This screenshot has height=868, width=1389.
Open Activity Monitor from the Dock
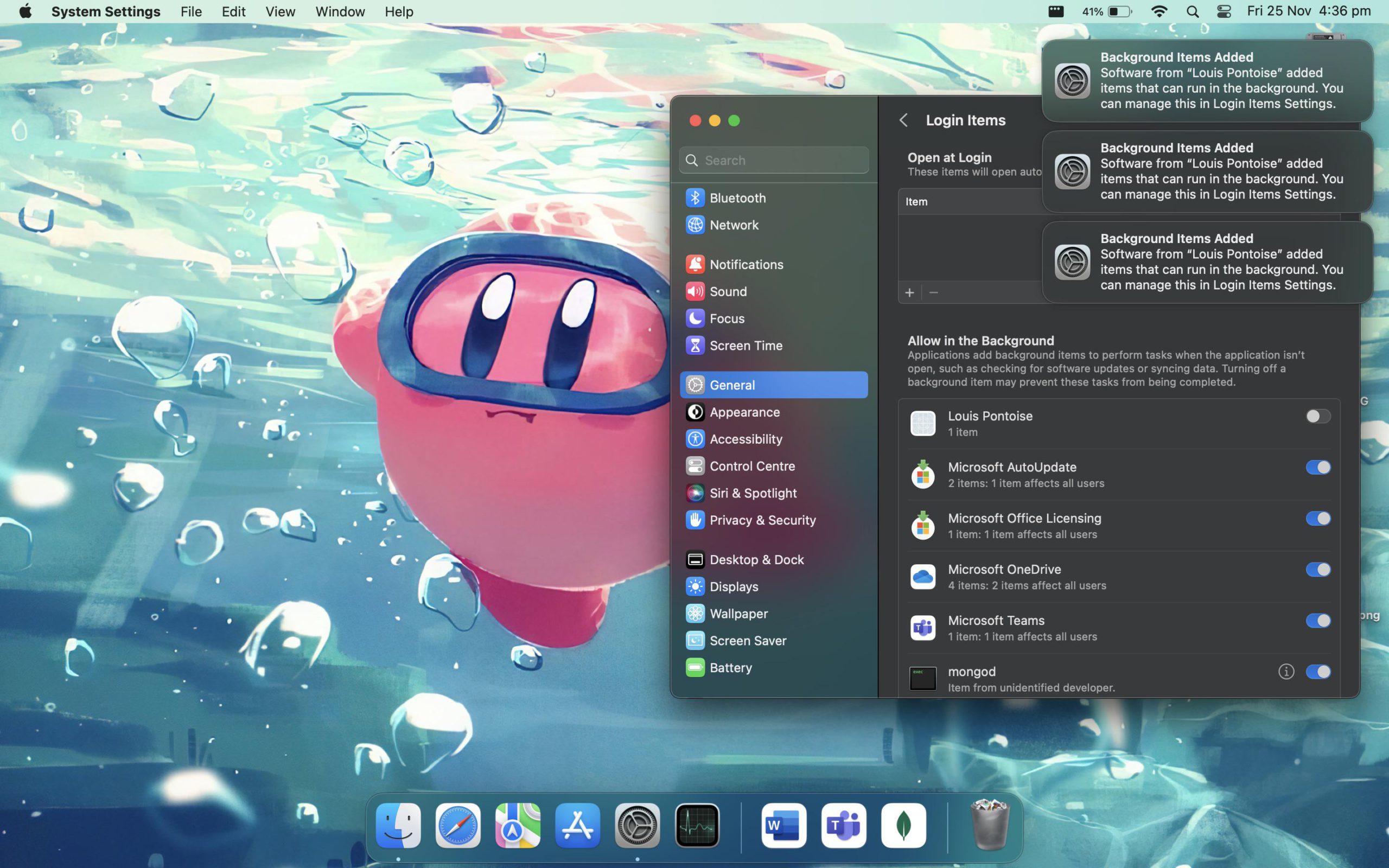697,826
